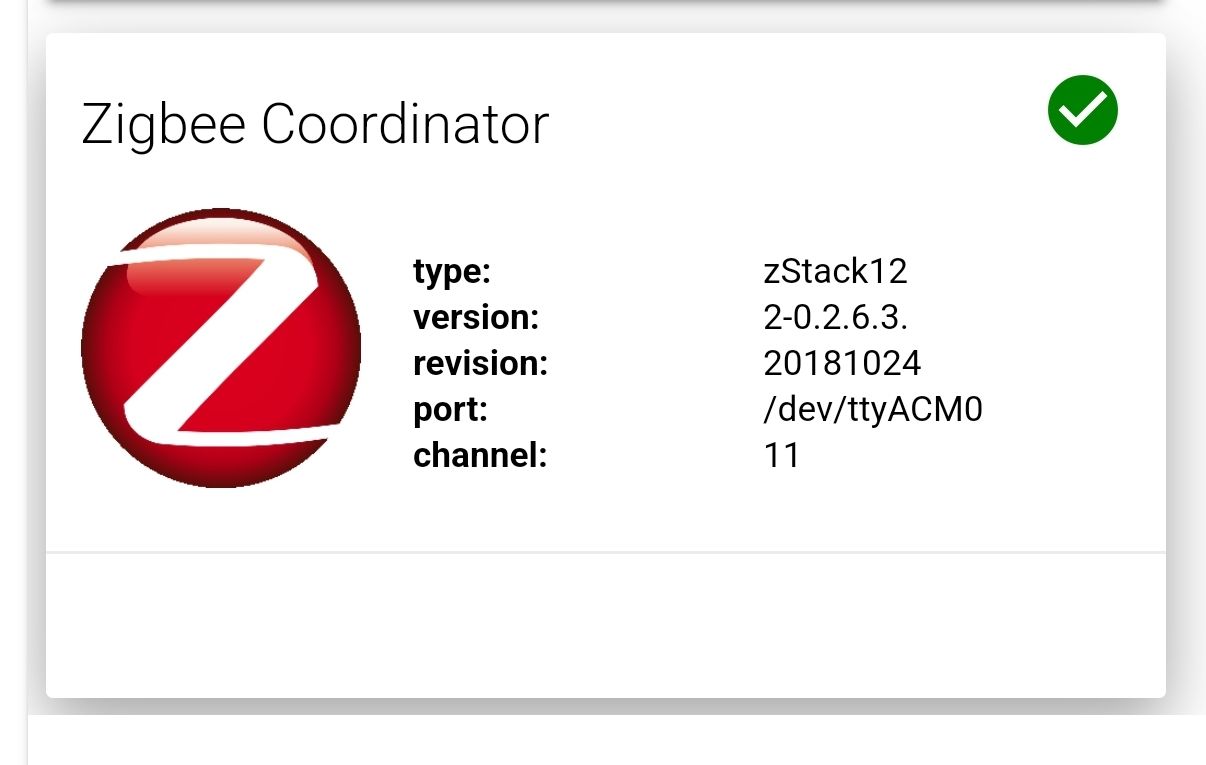
Task: Click the green checkmark status icon
Action: [1082, 110]
